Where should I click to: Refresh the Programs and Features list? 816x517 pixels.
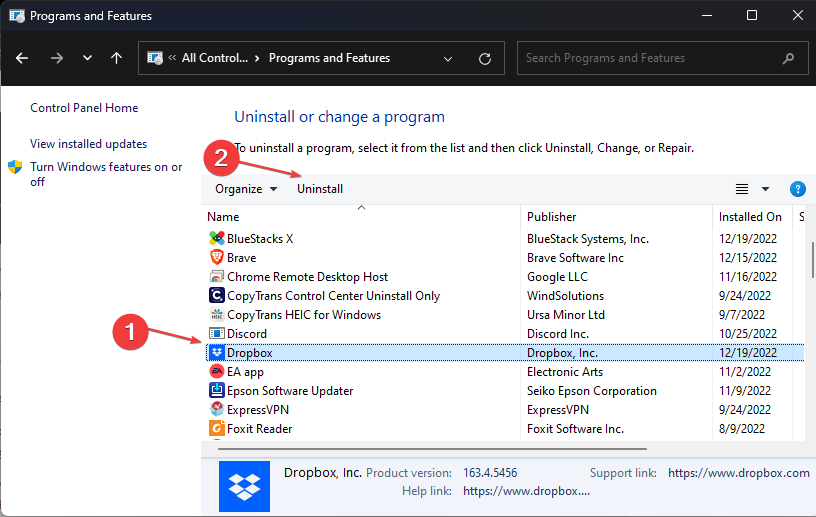(484, 58)
